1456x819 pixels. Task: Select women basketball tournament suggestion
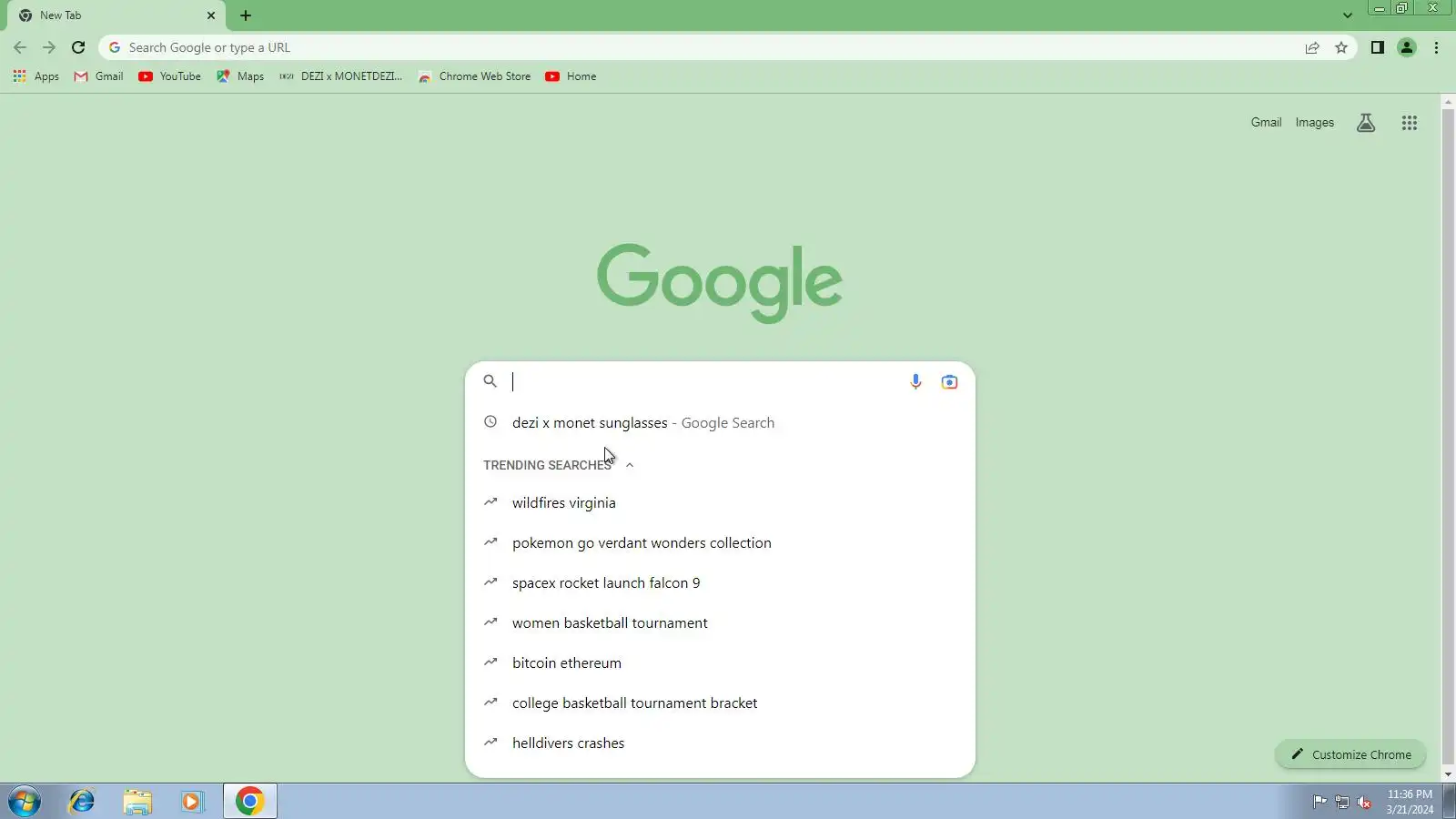point(720,622)
